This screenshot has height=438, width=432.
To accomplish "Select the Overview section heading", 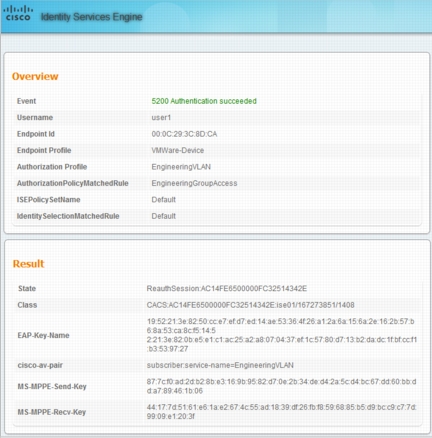I will click(35, 76).
